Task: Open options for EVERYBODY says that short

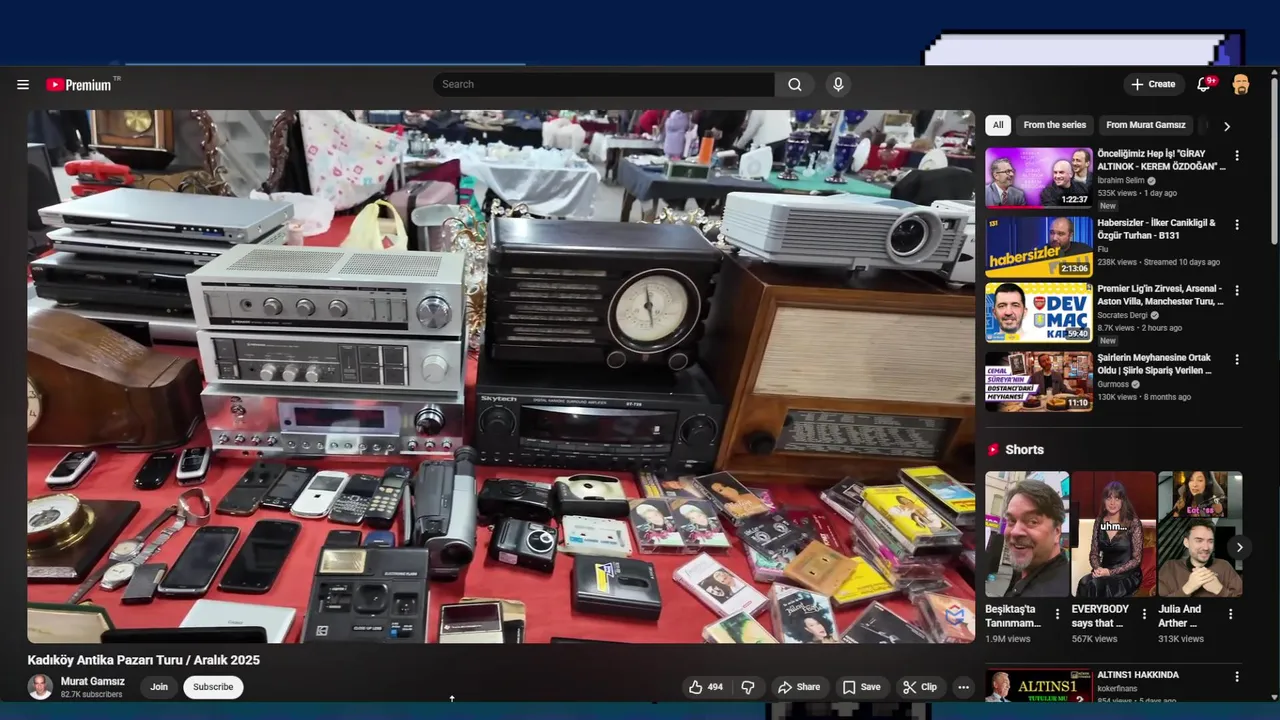Action: tap(1144, 614)
